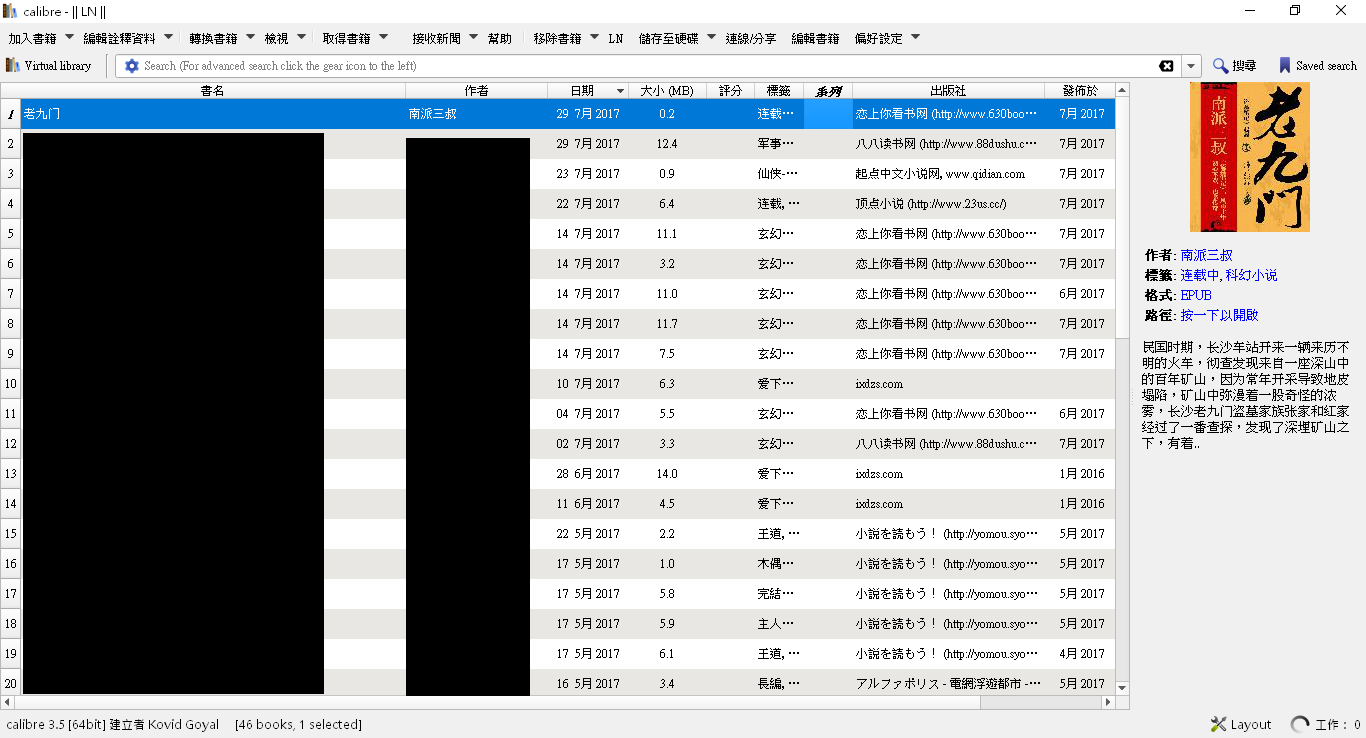1366x738 pixels.
Task: Sort by the 大小 (MB) column header
Action: (x=667, y=91)
